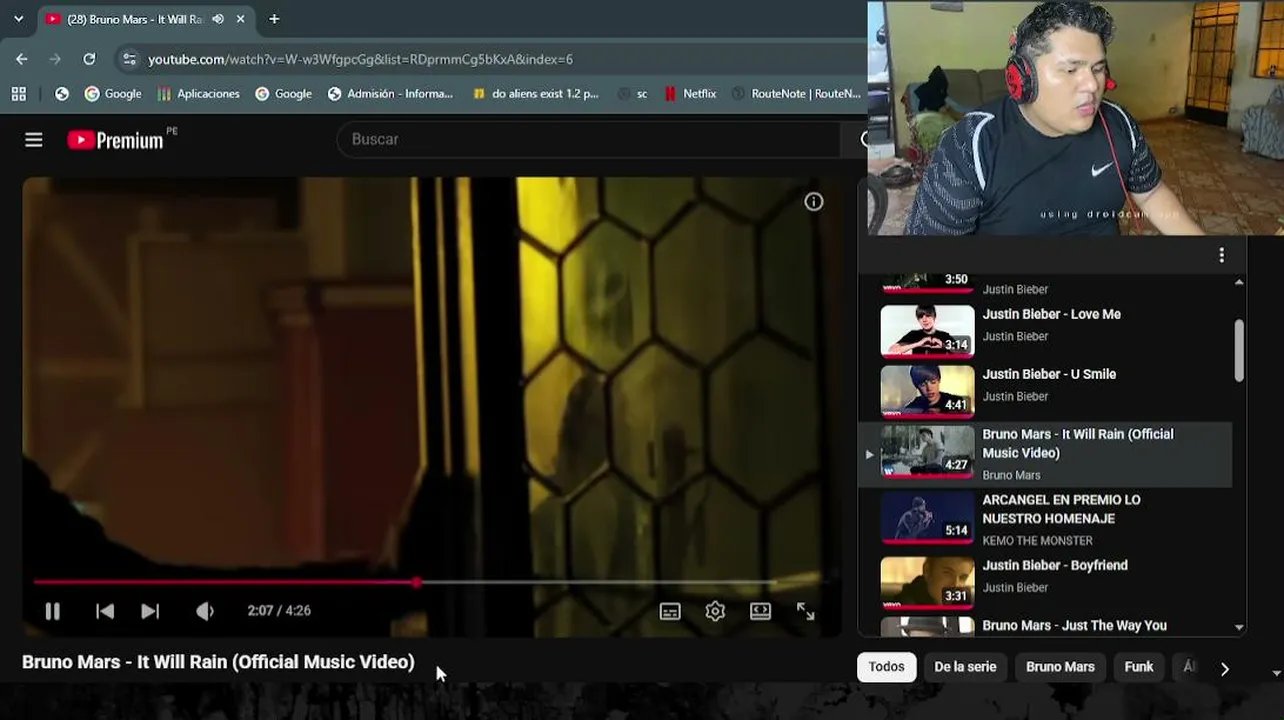Play Justin Bieber - Boyfriend thumbnail
1284x720 pixels.
click(927, 583)
